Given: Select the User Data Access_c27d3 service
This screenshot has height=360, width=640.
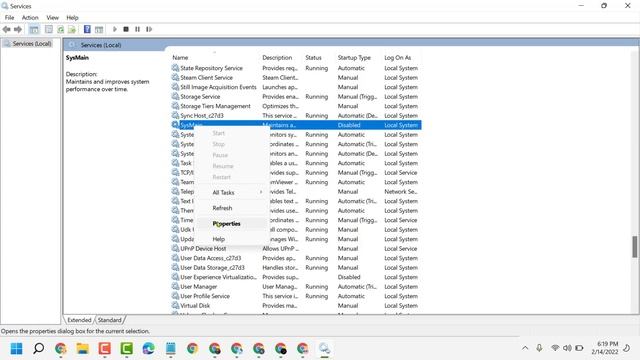Looking at the screenshot, I should tap(296, 258).
